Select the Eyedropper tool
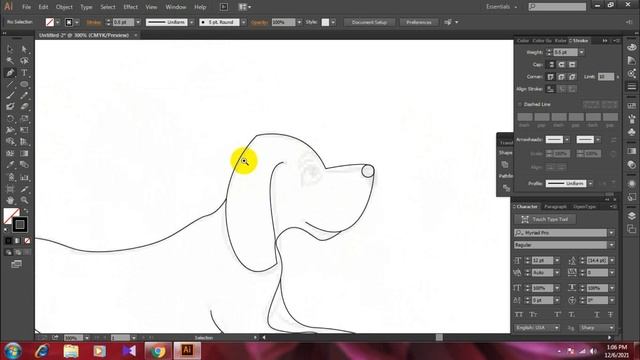This screenshot has width=640, height=360. tap(10, 165)
